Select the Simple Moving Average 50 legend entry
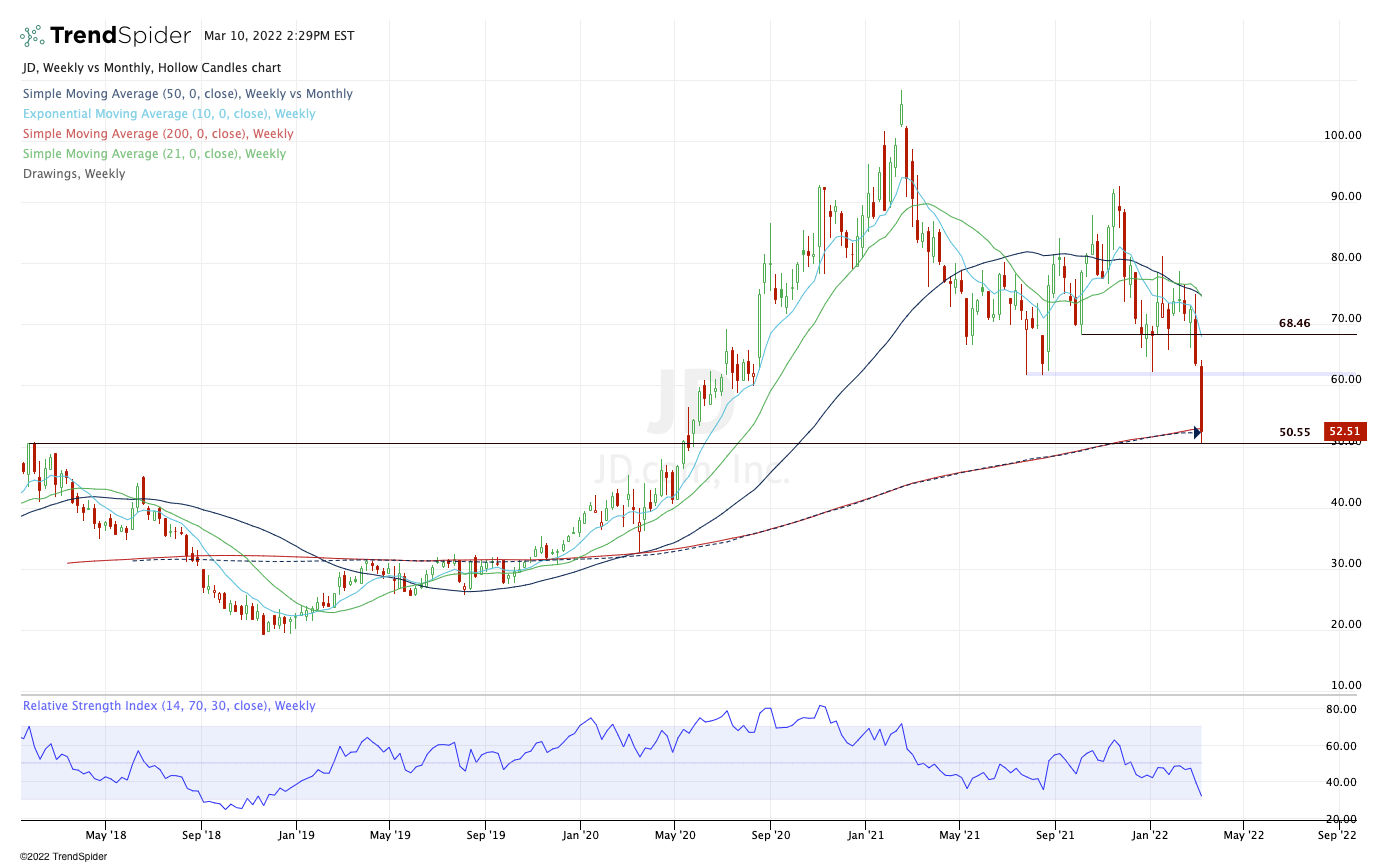This screenshot has width=1387, height=866. tap(187, 94)
